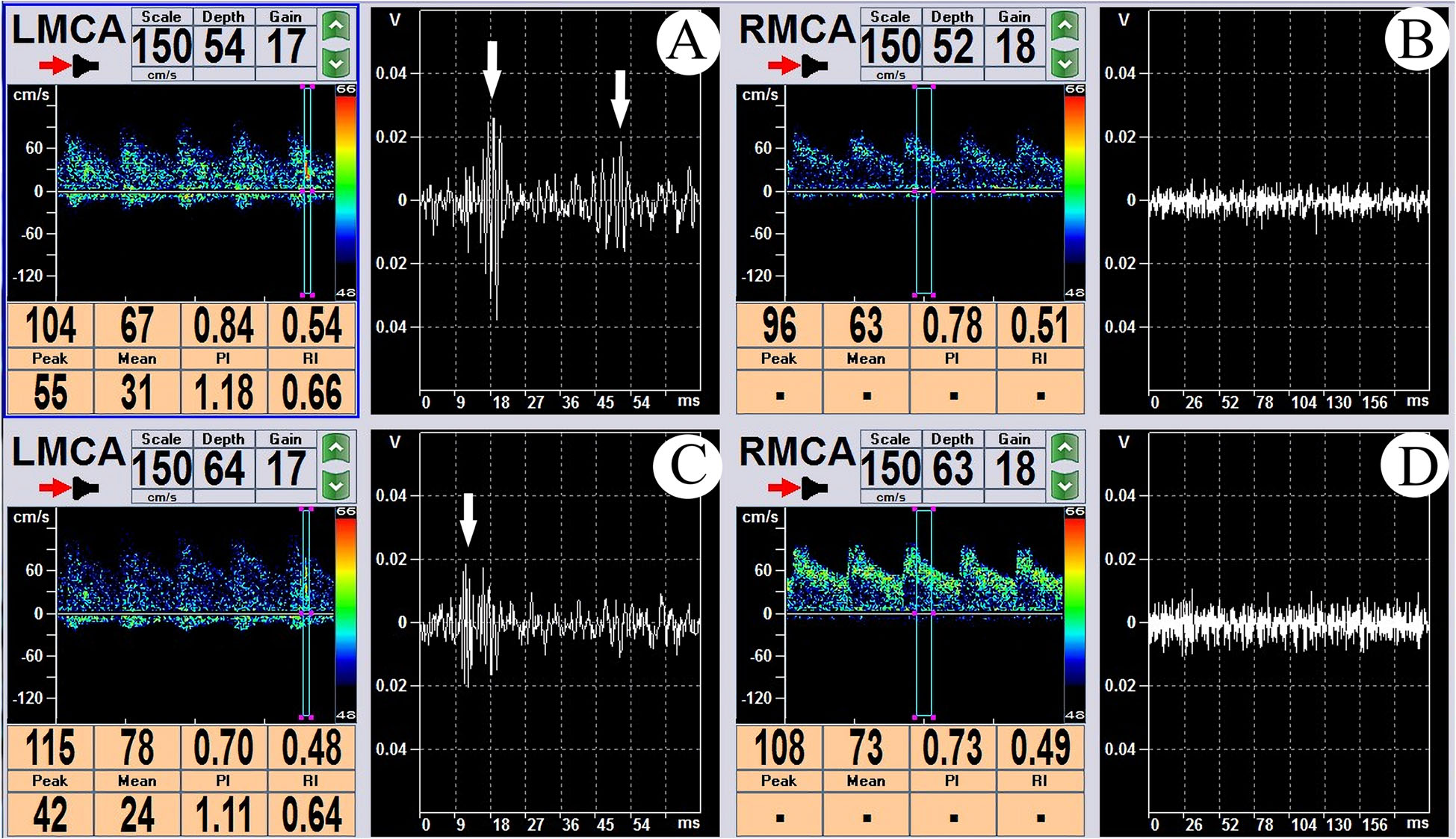
Task: Click PI value 0.73 in bottom RMCA
Action: pos(952,749)
